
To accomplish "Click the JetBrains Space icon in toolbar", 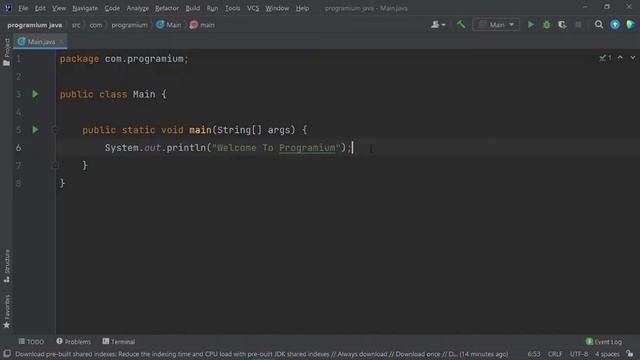I will [630, 24].
